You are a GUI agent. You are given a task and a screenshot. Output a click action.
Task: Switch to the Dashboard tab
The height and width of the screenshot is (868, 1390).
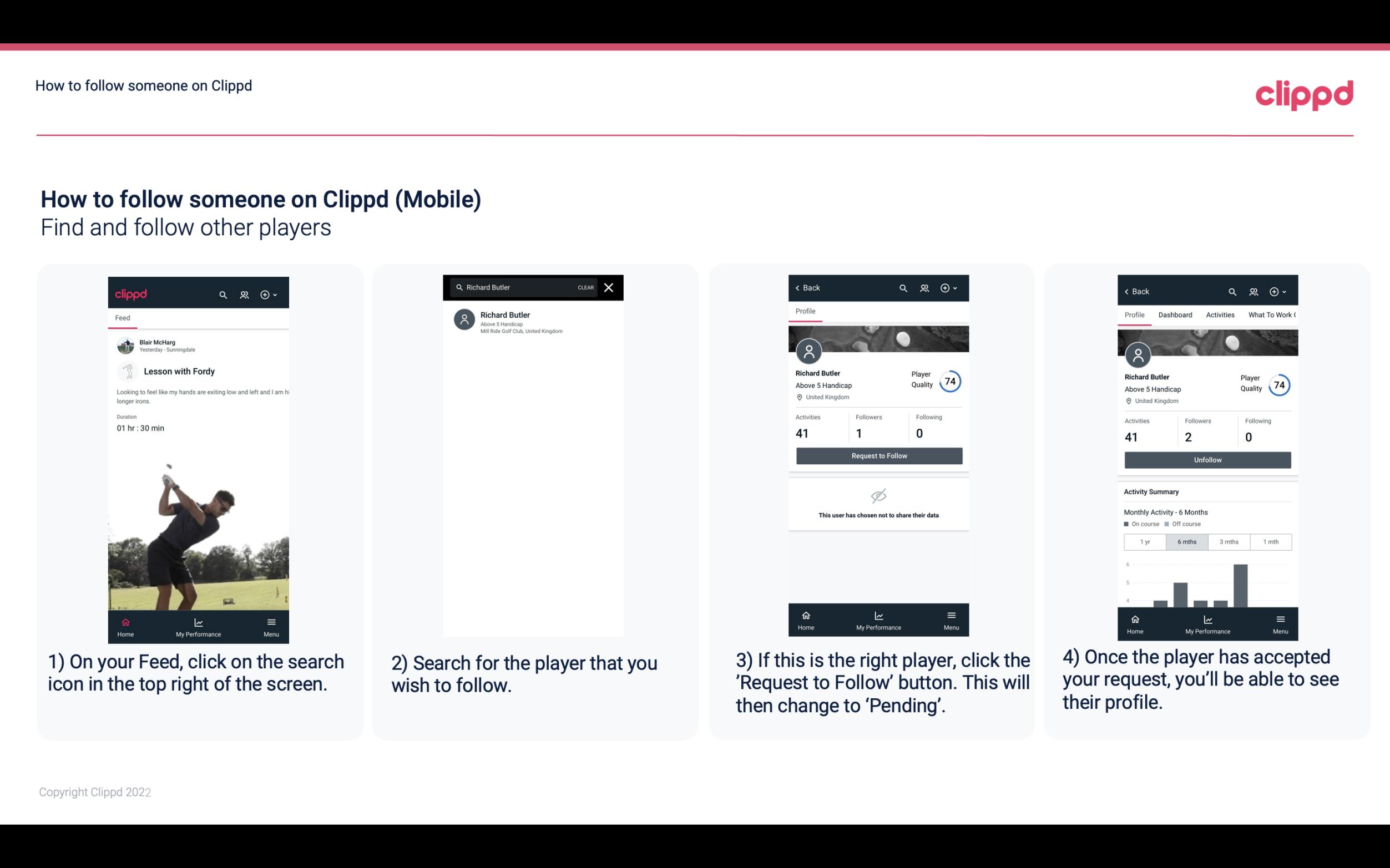coord(1175,314)
